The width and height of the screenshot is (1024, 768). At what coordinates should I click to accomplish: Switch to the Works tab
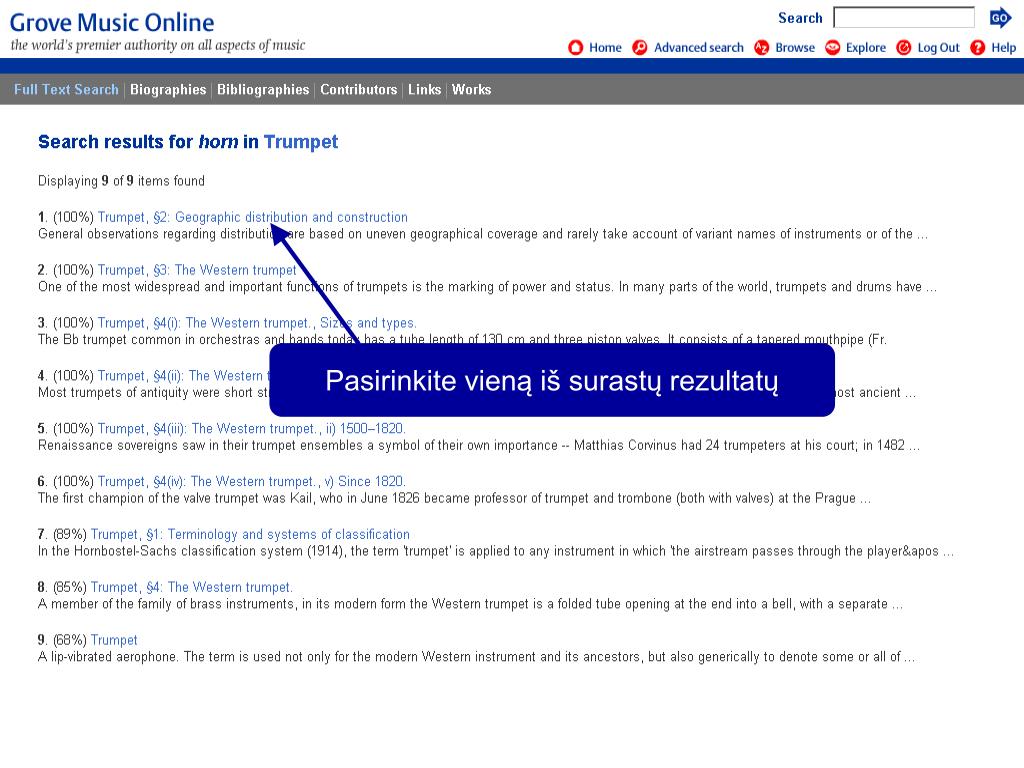[x=472, y=89]
